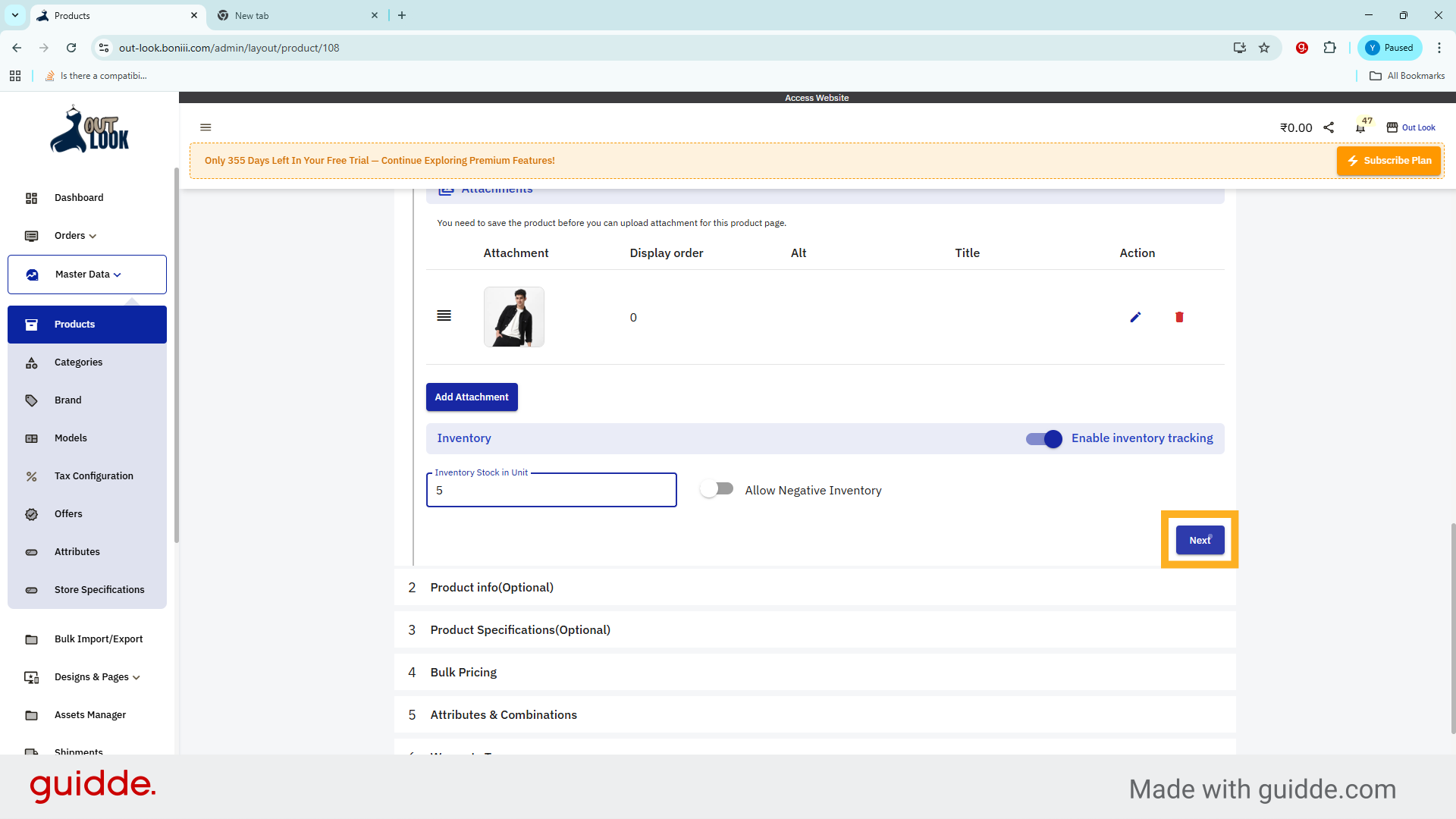Expand Product info(Optional) step
The image size is (1456, 819).
tap(492, 588)
